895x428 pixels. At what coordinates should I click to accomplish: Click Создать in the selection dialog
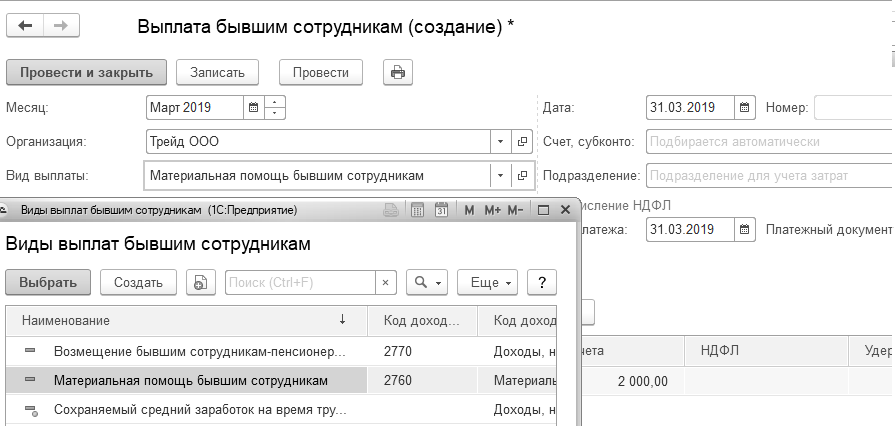[138, 282]
